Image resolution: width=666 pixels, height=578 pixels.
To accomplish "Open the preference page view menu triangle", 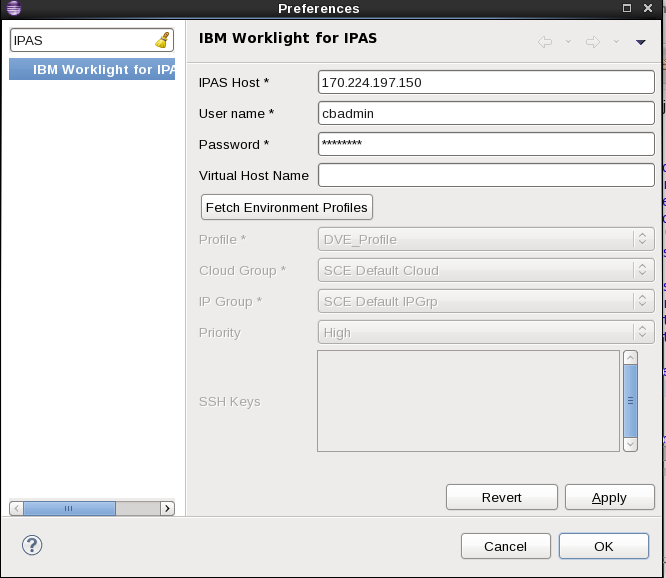I will 641,42.
